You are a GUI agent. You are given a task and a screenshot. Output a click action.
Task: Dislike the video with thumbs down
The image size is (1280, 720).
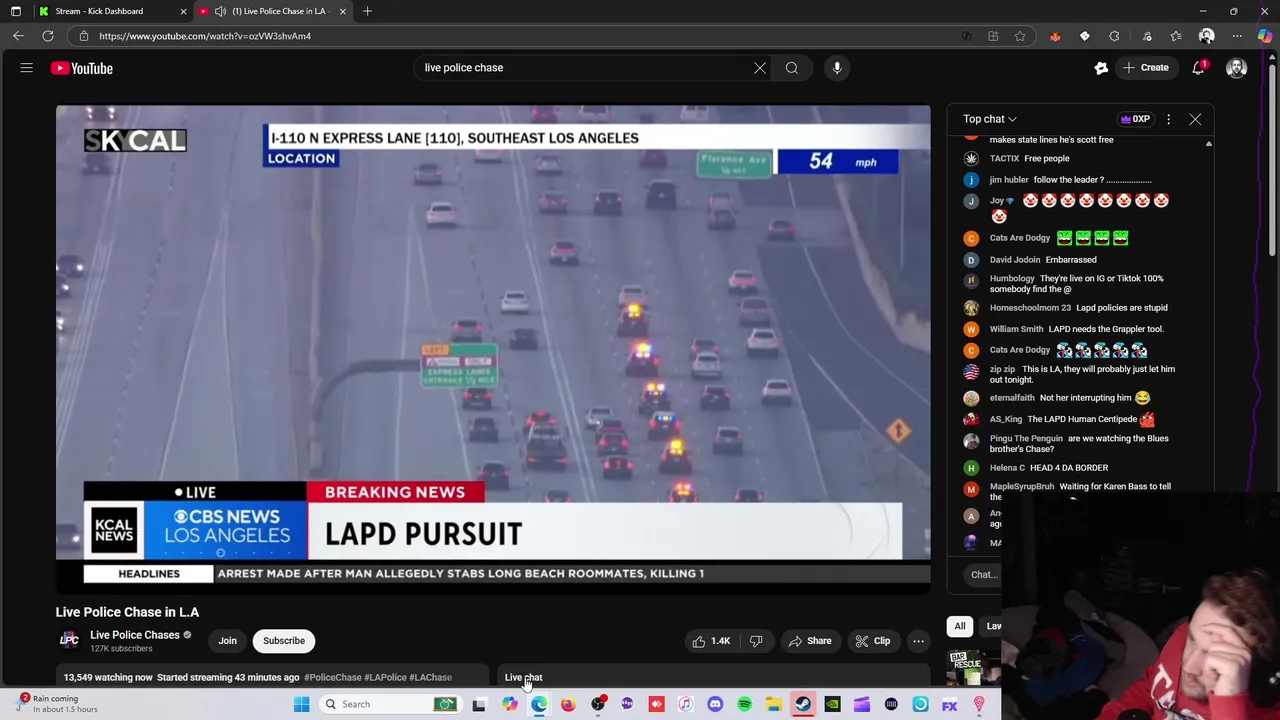click(x=756, y=641)
